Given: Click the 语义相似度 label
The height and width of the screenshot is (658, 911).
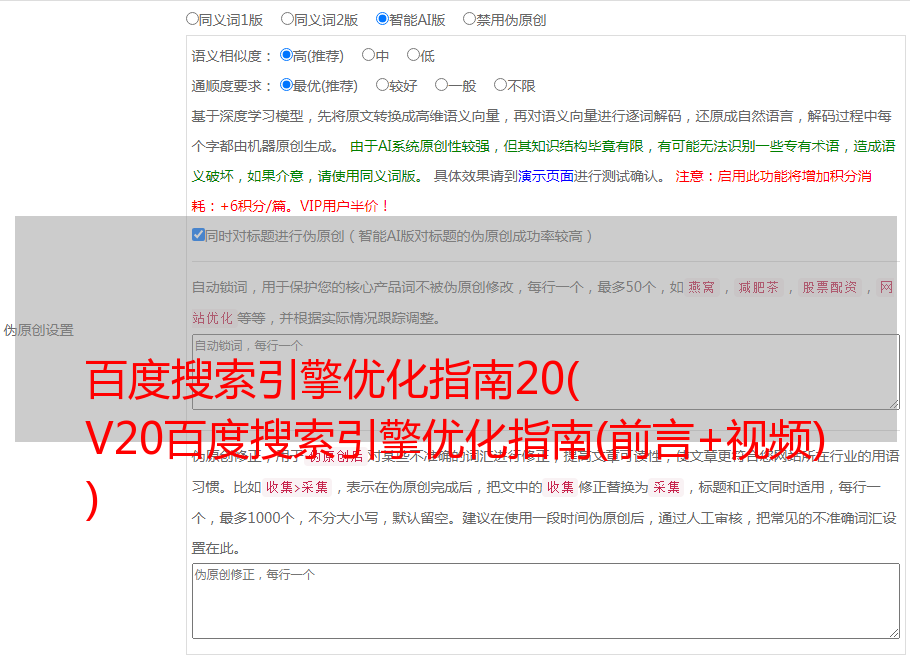Looking at the screenshot, I should tap(232, 56).
